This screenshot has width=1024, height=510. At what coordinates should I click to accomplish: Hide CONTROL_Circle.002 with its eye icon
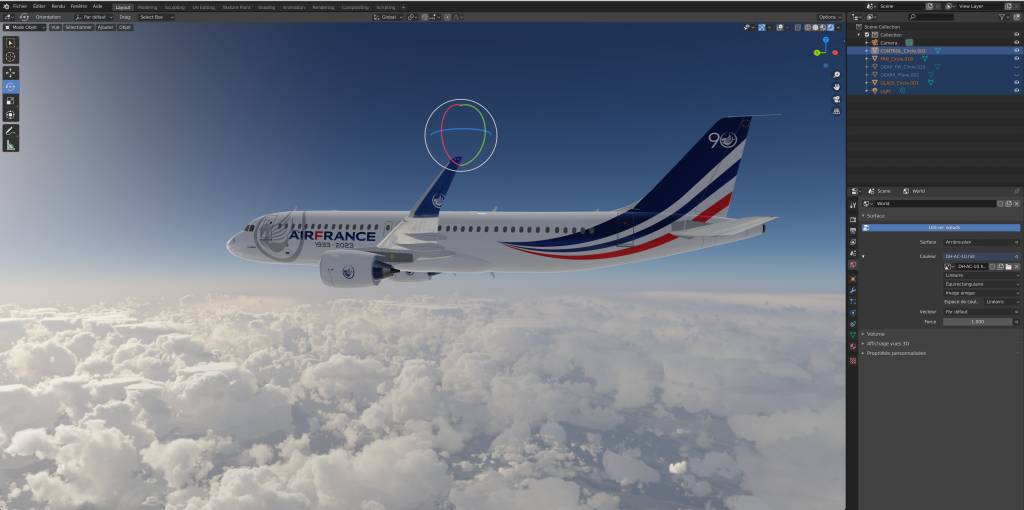tap(1016, 50)
